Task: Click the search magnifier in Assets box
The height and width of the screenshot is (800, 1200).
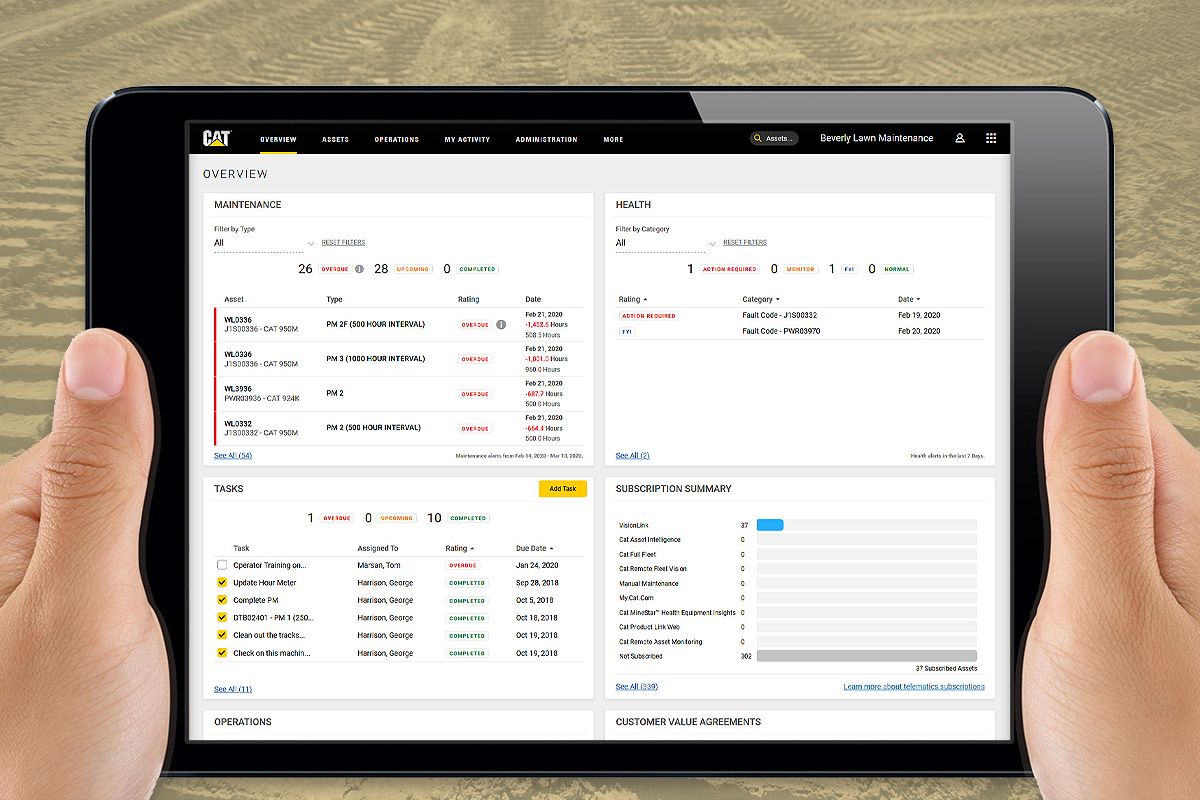Action: click(x=759, y=139)
